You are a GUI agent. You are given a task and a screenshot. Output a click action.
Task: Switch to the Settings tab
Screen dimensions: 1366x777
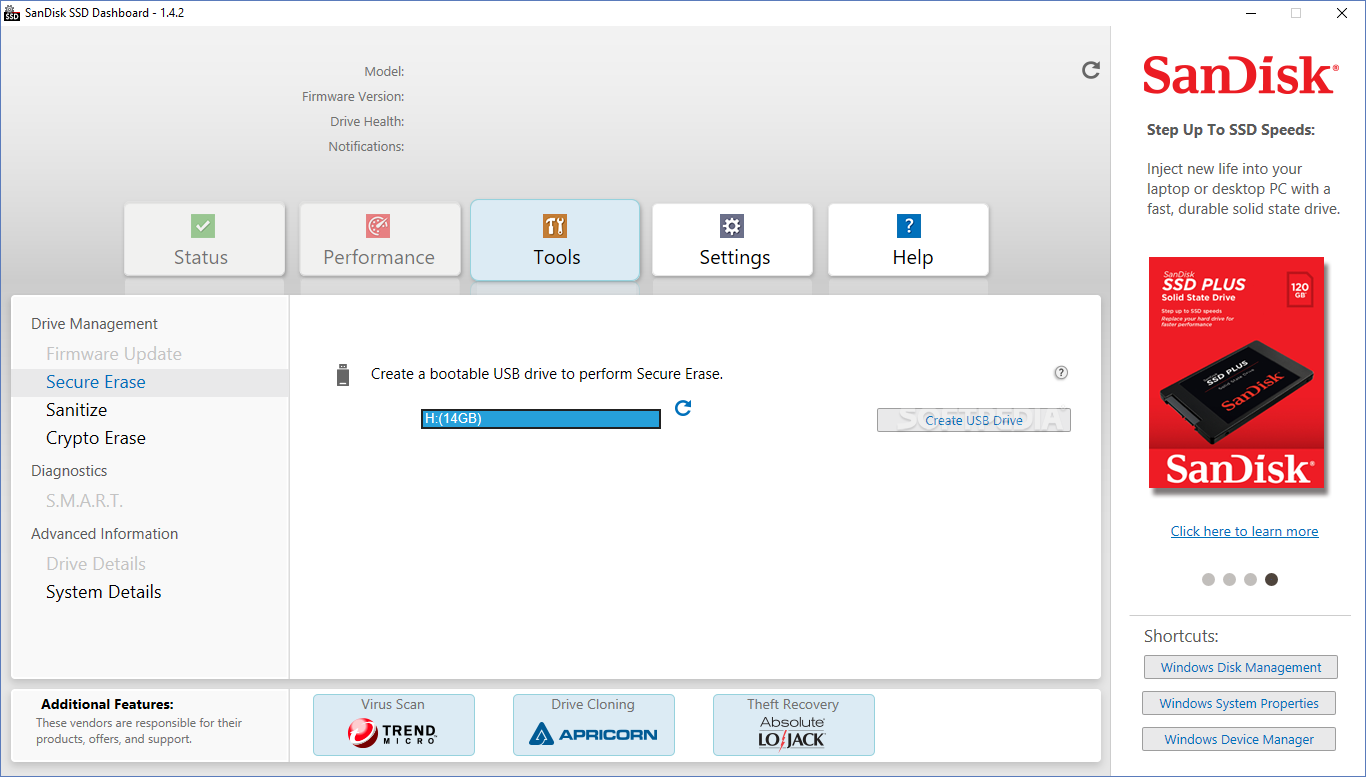(732, 240)
